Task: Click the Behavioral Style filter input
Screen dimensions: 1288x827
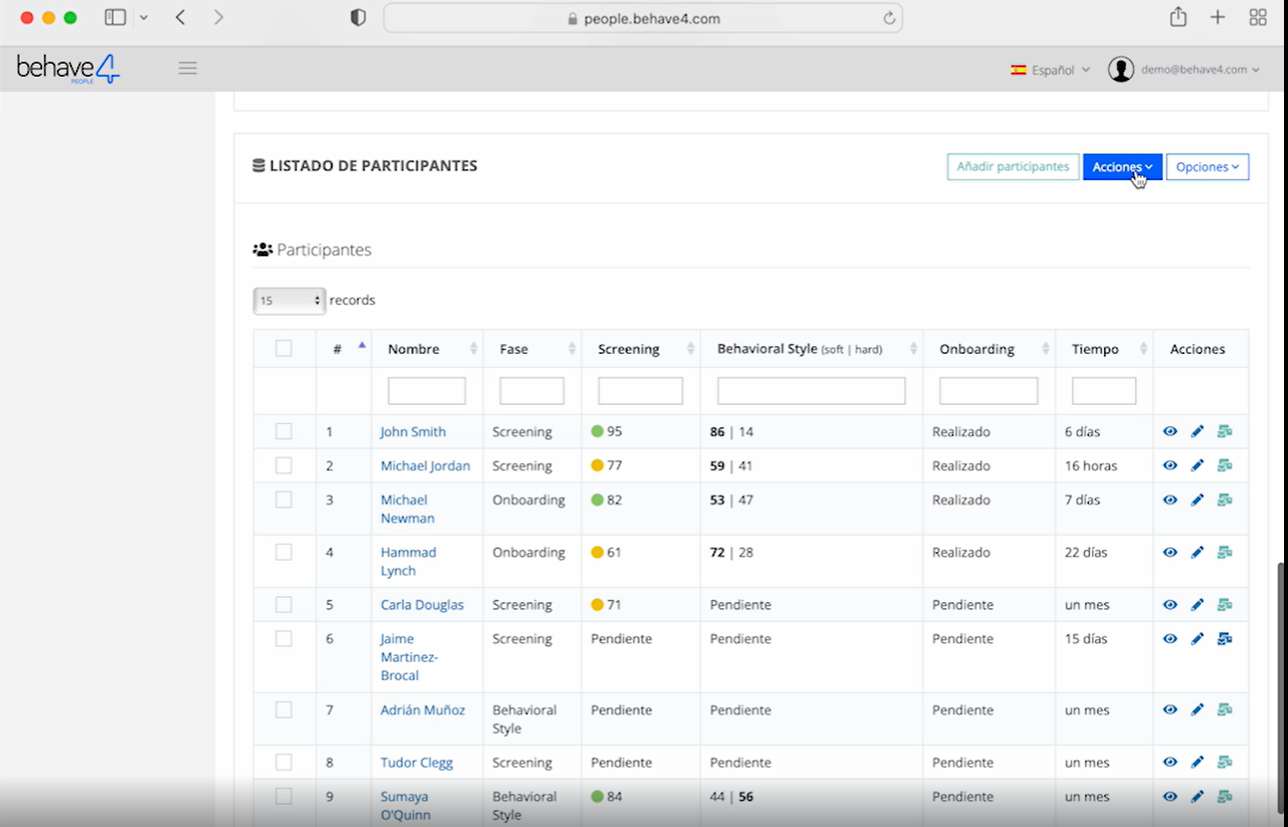Action: tap(812, 391)
